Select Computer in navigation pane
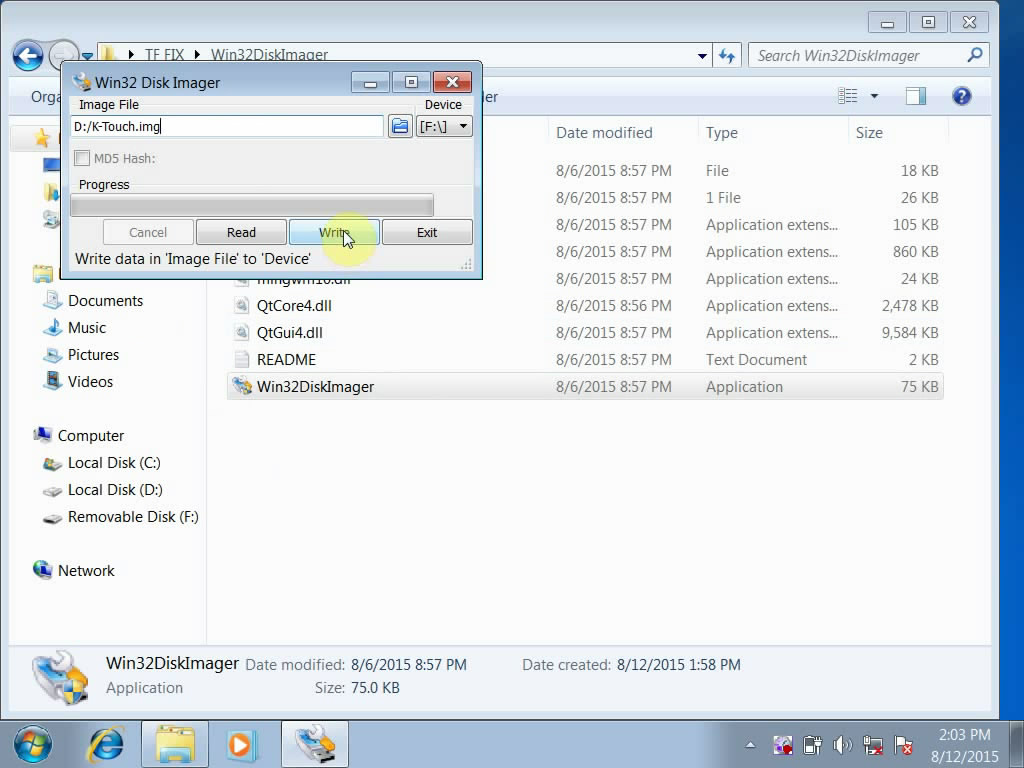Image resolution: width=1024 pixels, height=768 pixels. [x=91, y=436]
